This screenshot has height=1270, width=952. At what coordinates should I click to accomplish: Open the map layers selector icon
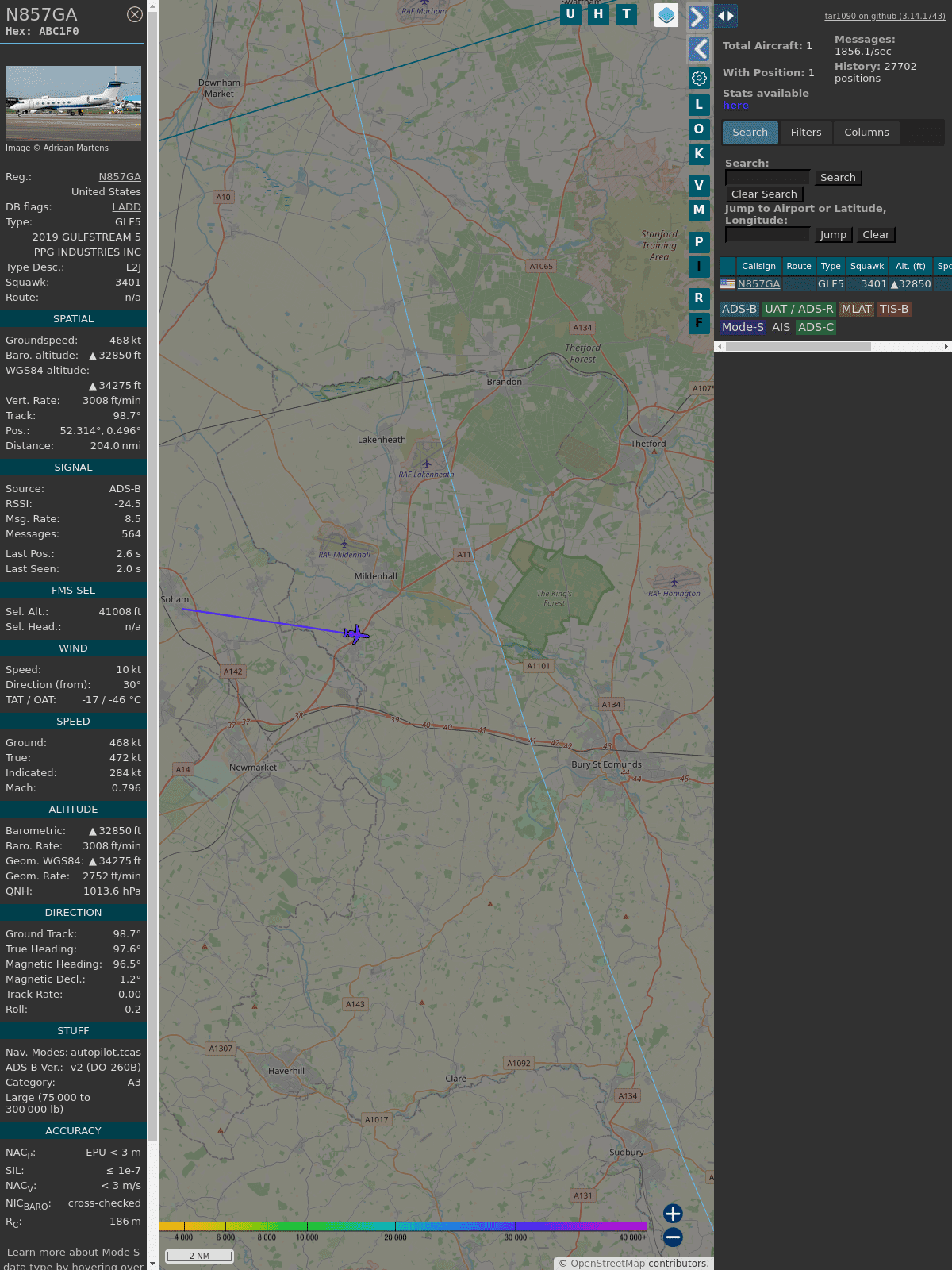[x=666, y=15]
